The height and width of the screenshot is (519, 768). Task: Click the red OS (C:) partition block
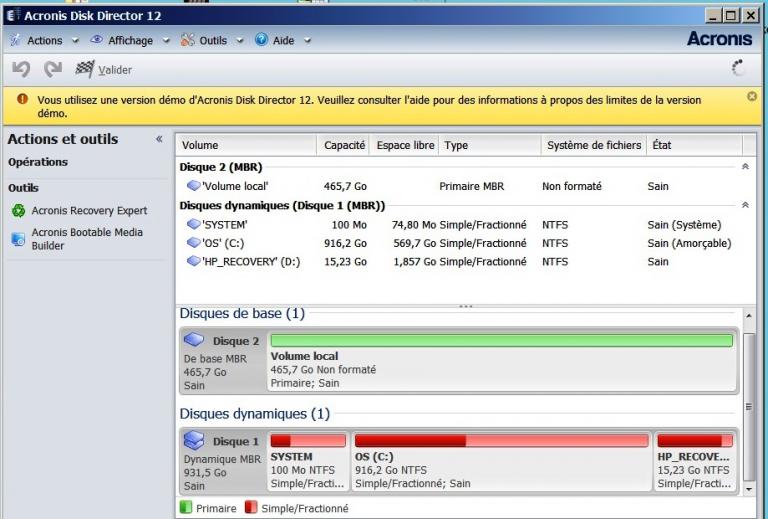pos(500,441)
